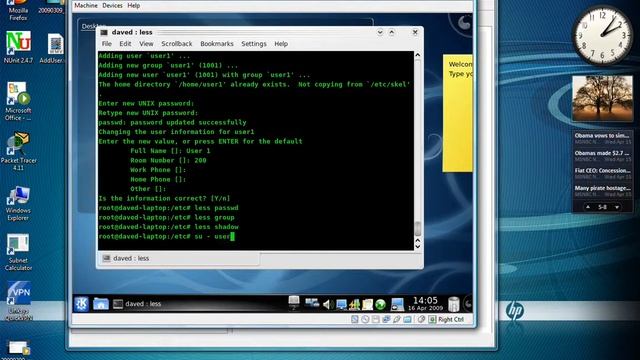Click the Konsole window up chevron button
640x360 pixels.
tap(391, 32)
